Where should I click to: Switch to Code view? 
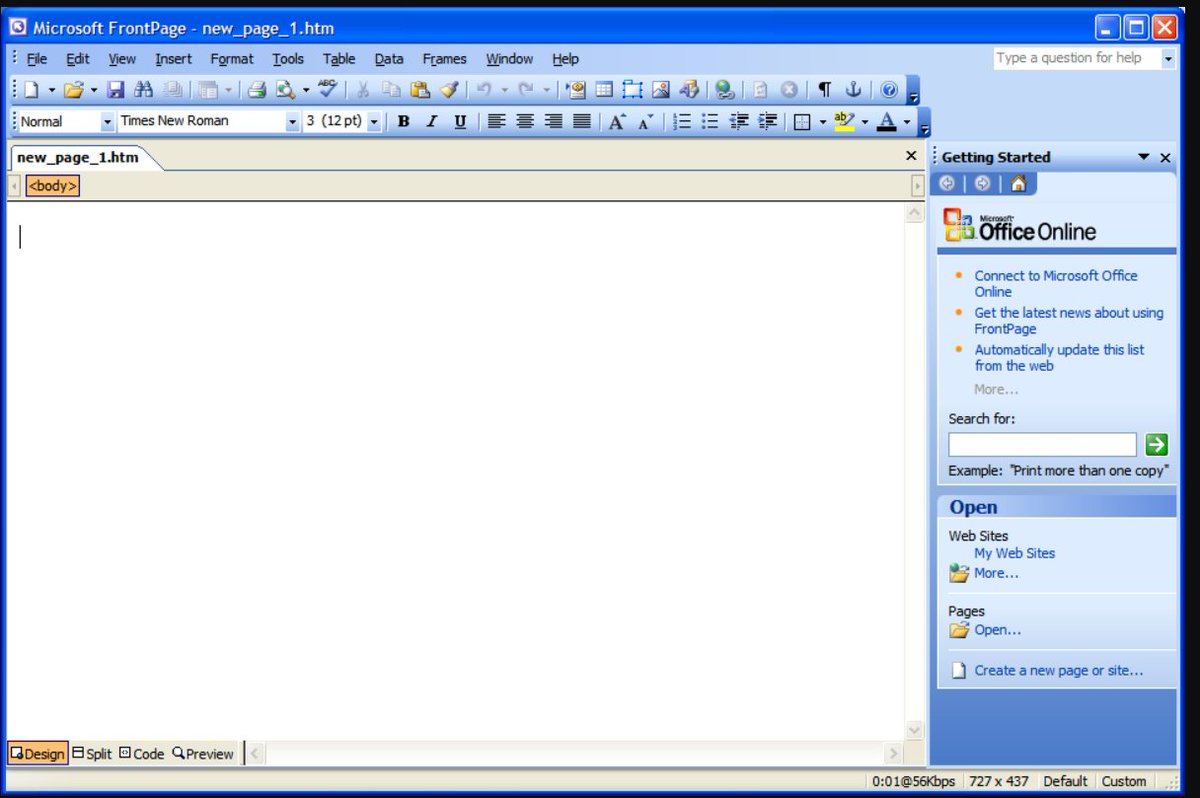point(141,753)
